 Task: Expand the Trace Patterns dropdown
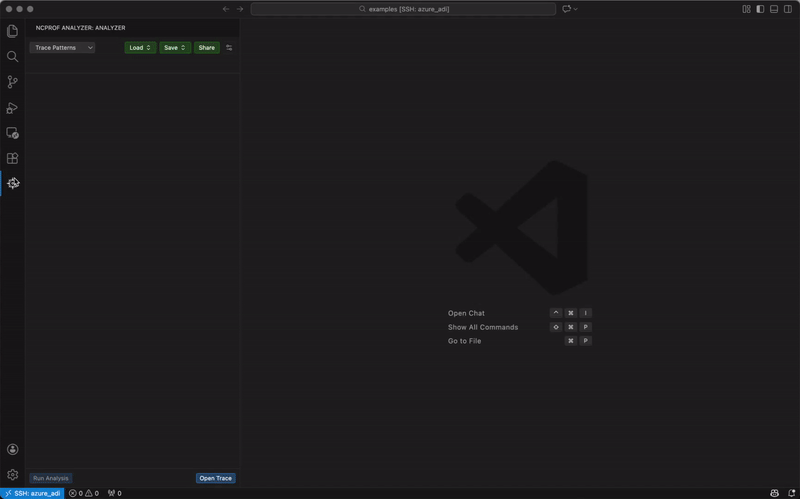click(x=63, y=48)
